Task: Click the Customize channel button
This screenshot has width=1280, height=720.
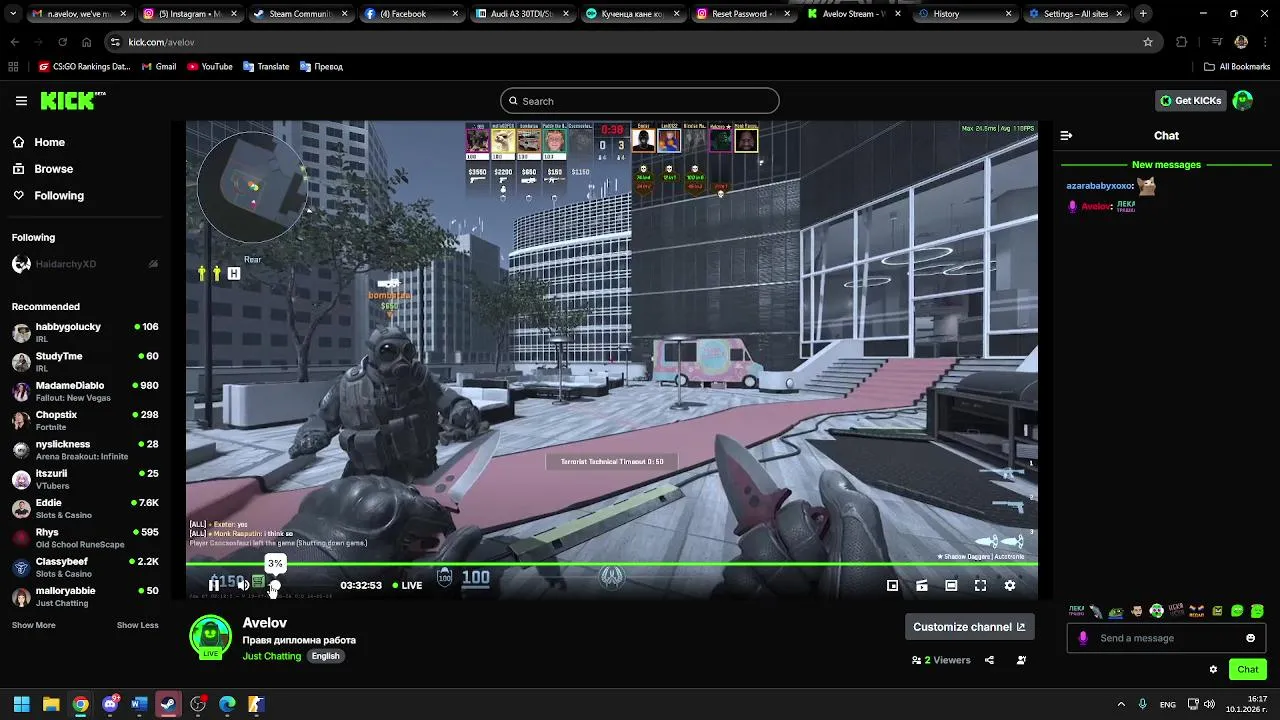Action: [x=969, y=627]
